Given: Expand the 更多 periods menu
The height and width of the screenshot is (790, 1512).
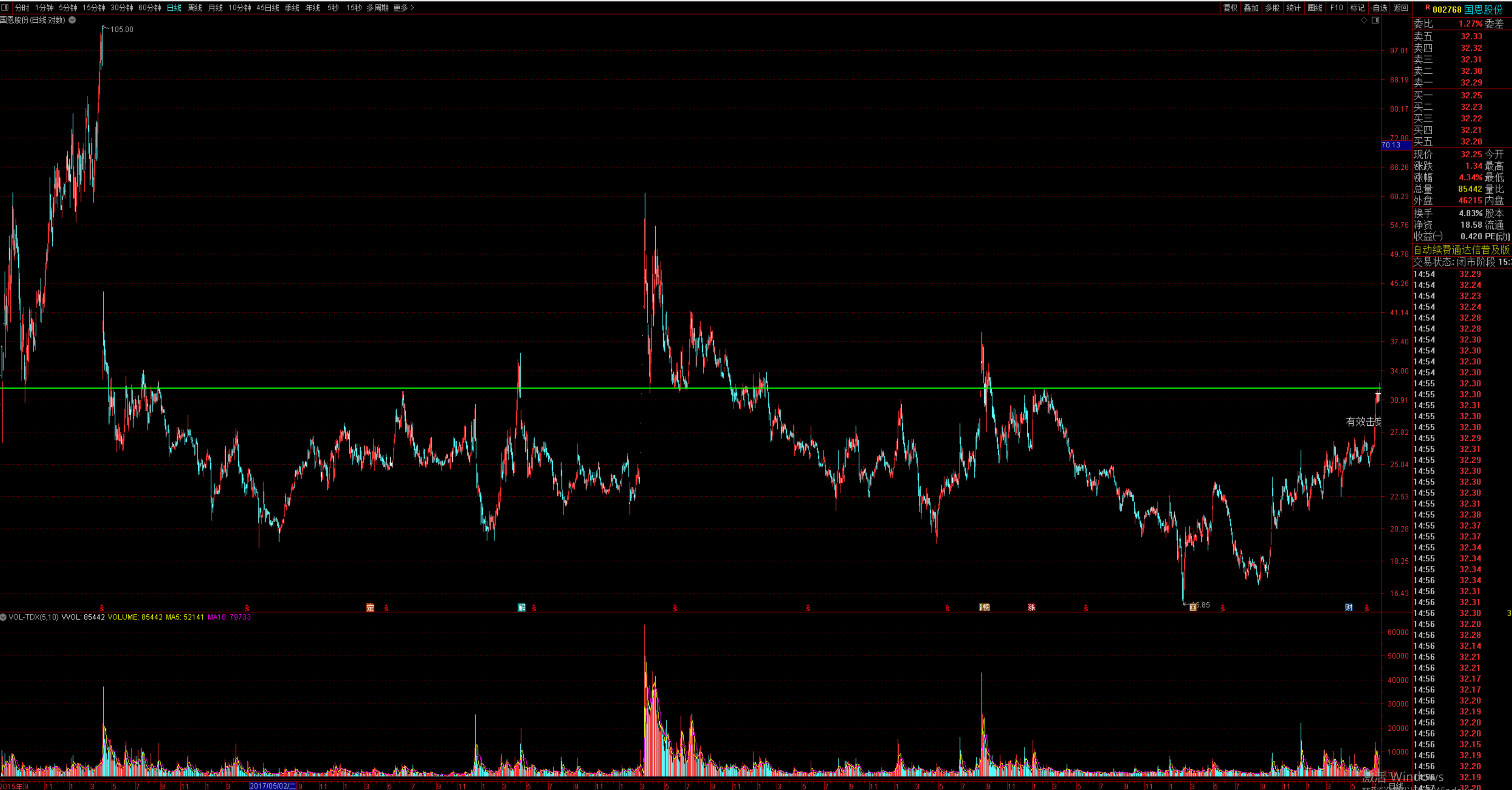Looking at the screenshot, I should (x=404, y=8).
